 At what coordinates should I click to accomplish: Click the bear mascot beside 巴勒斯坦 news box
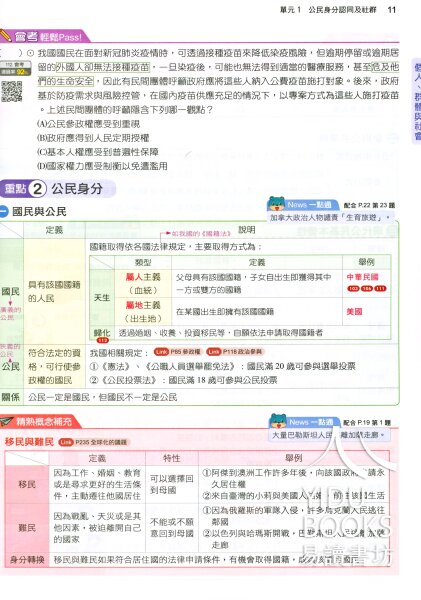(279, 421)
